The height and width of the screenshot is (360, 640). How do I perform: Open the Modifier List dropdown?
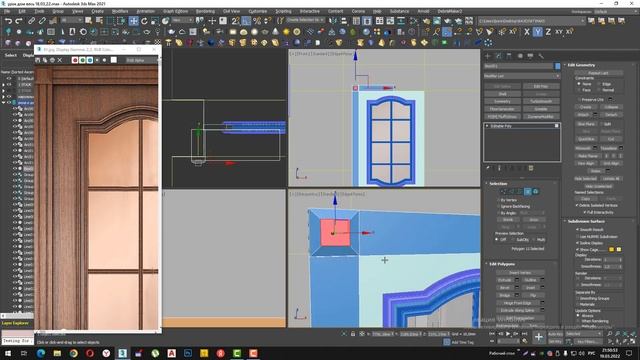522,76
